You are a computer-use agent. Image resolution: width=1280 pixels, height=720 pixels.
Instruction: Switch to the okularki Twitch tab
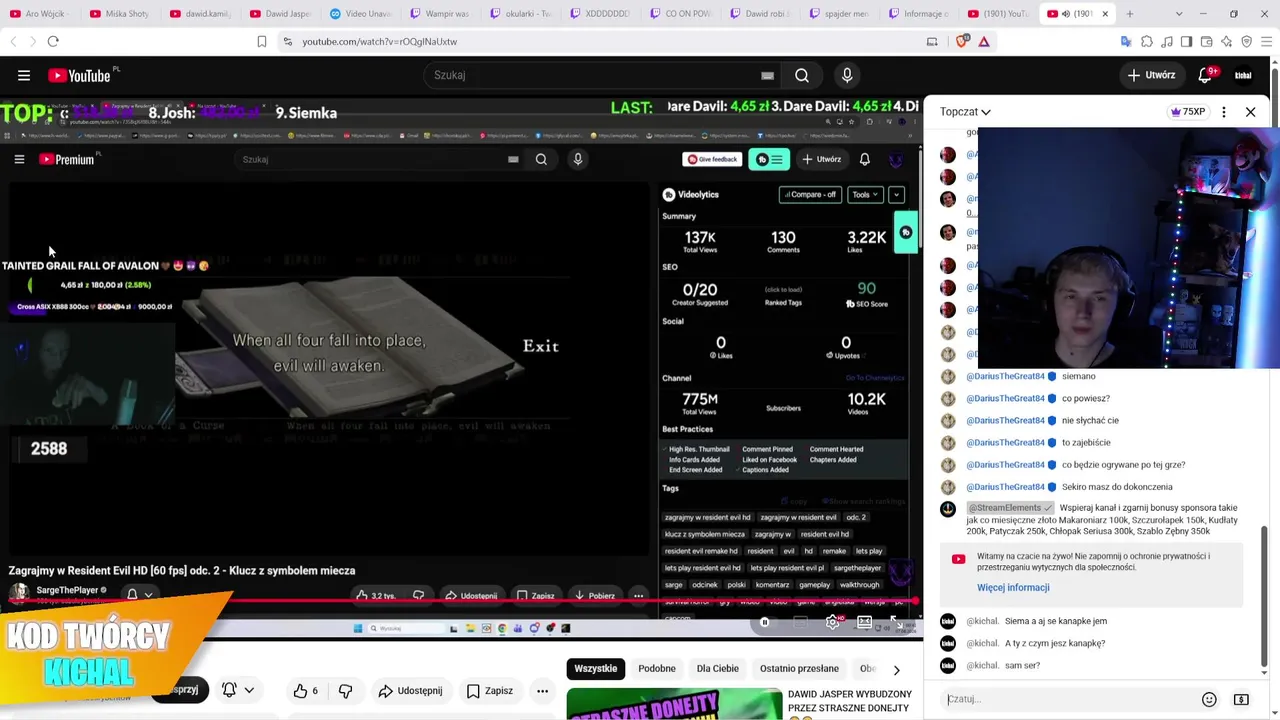click(520, 14)
